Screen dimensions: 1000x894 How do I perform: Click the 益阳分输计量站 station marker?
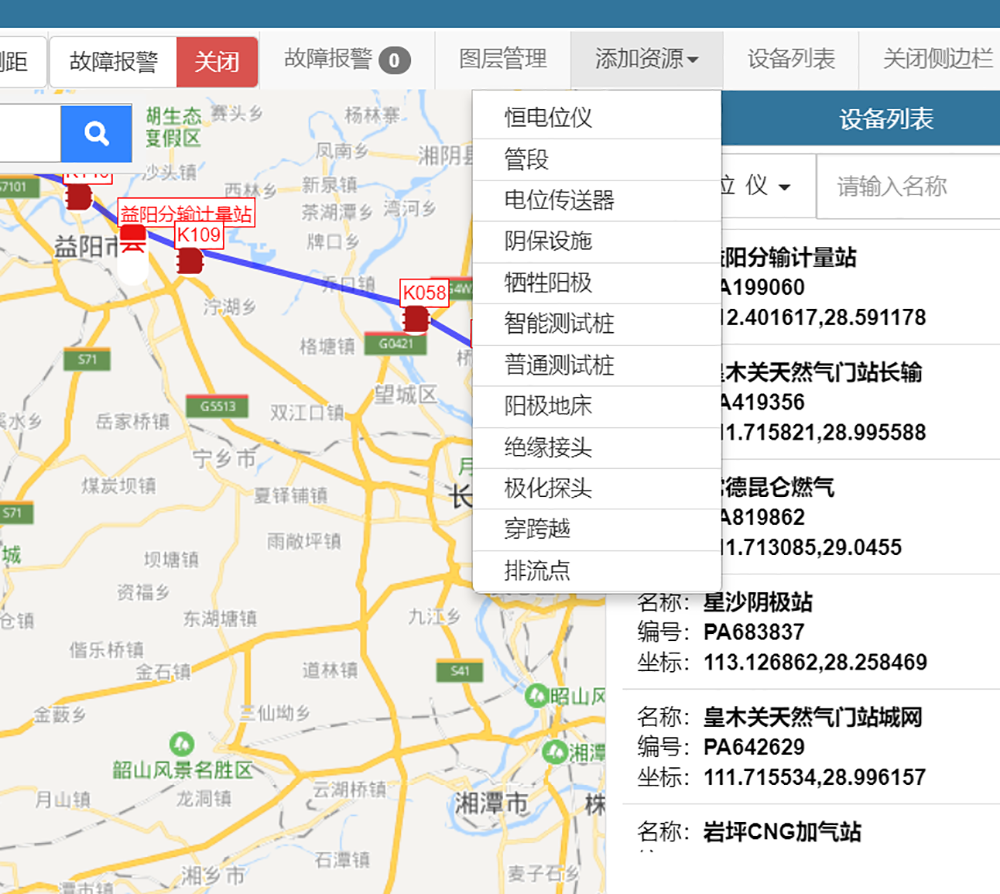(135, 235)
